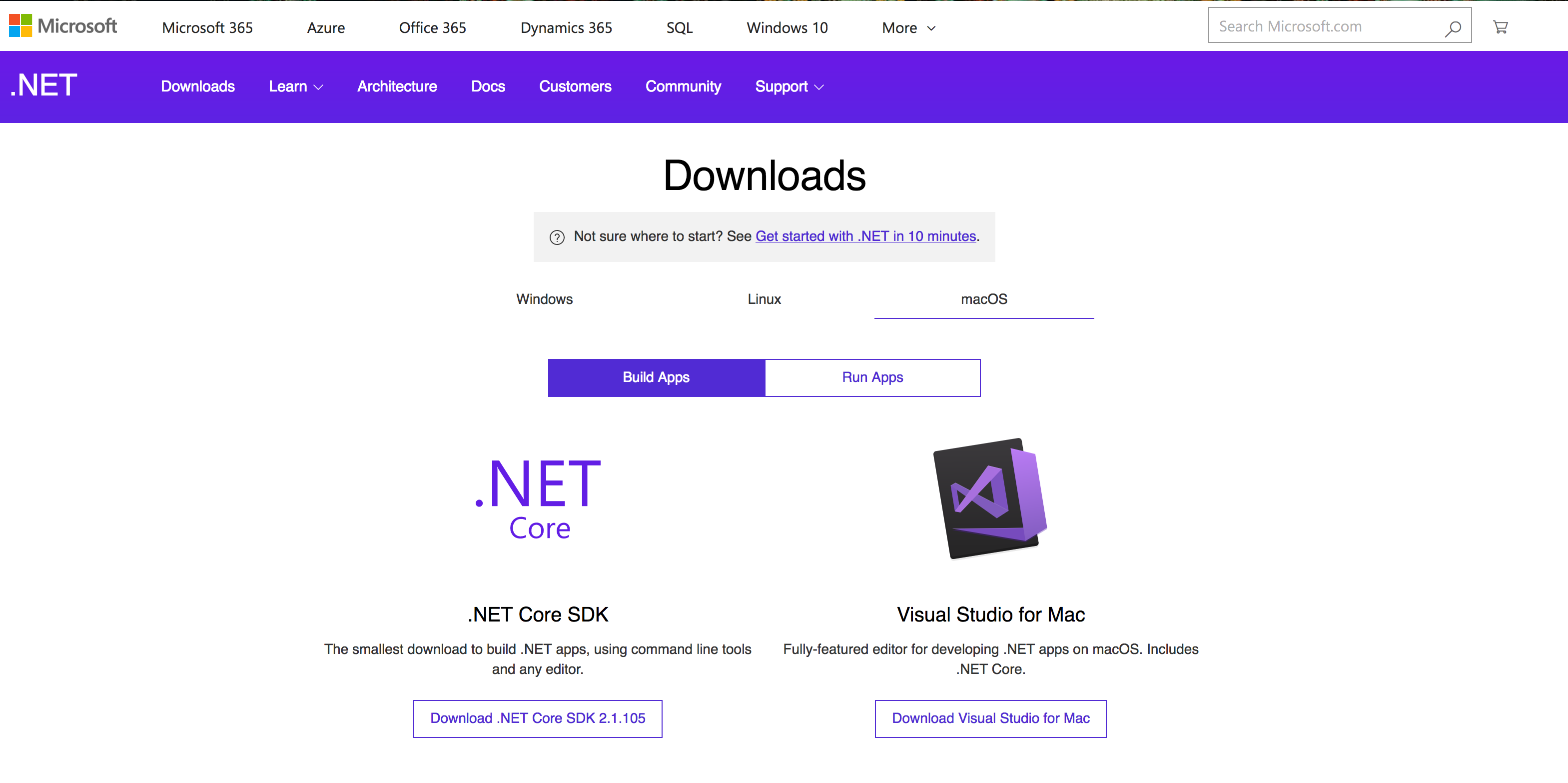Image resolution: width=1568 pixels, height=783 pixels.
Task: Click the Microsoft logo
Action: pos(62,26)
